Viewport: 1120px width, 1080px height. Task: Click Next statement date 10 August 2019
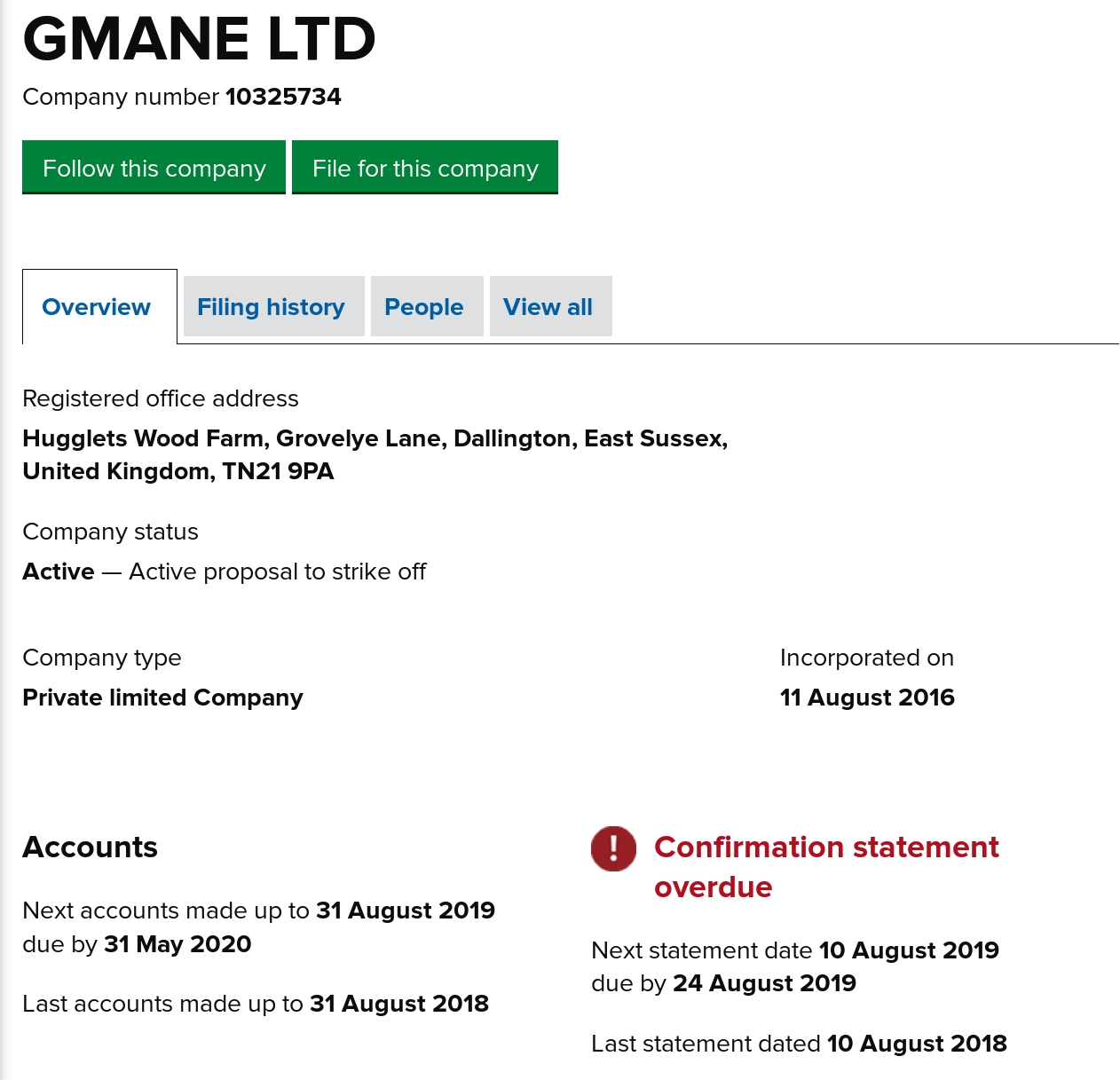click(x=909, y=950)
